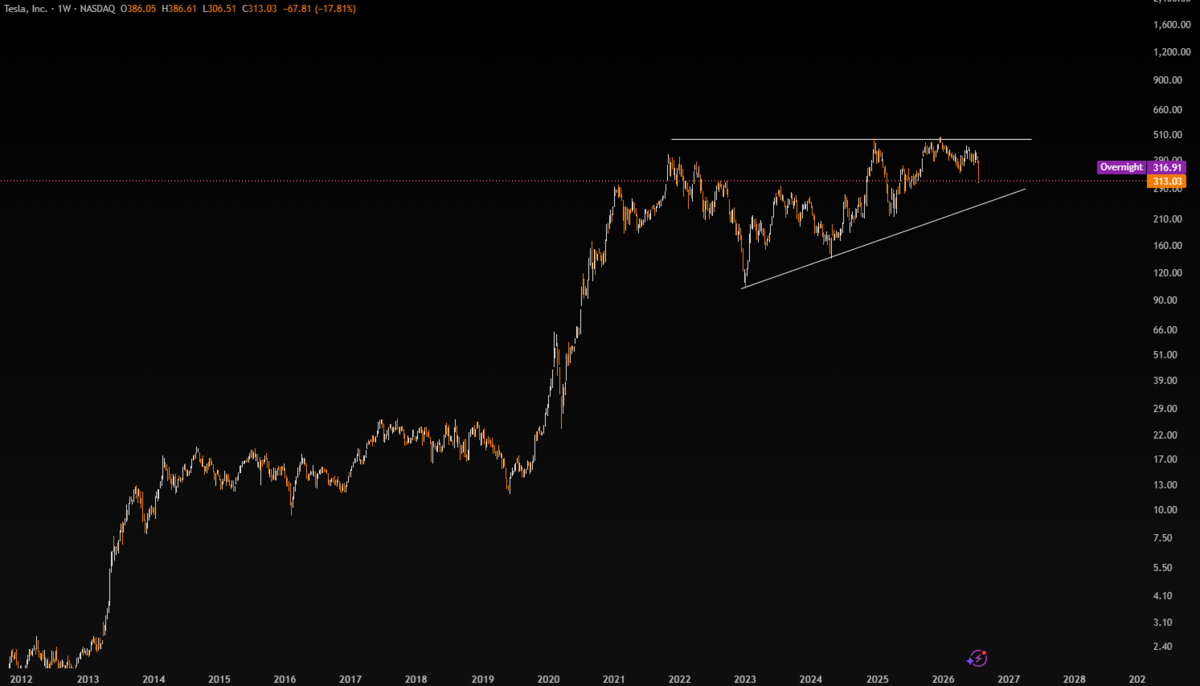Select the horizontal resistance line near 510
This screenshot has width=1200, height=686.
(x=850, y=139)
